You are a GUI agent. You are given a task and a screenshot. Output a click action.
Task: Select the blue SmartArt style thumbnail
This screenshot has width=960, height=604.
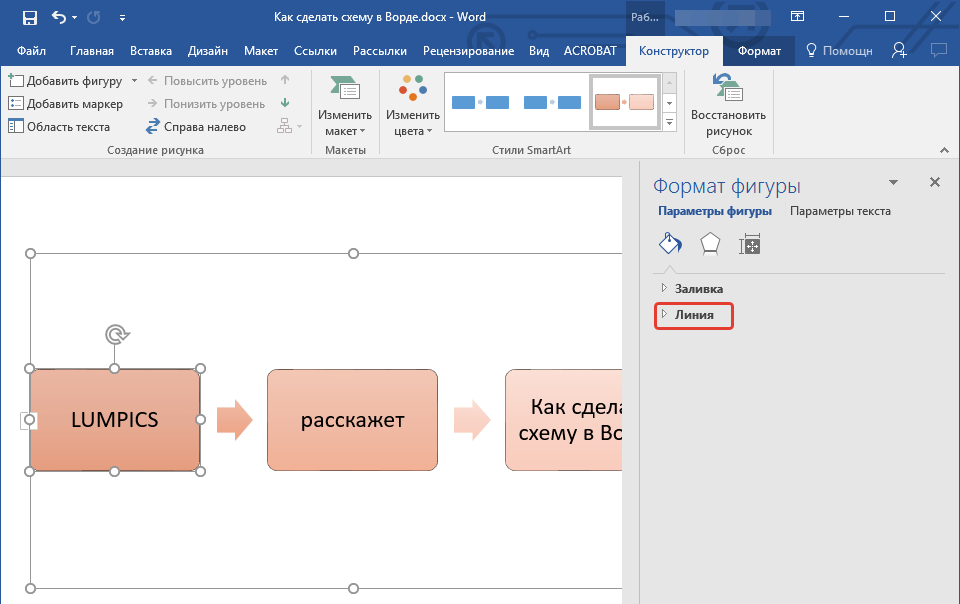[x=480, y=102]
